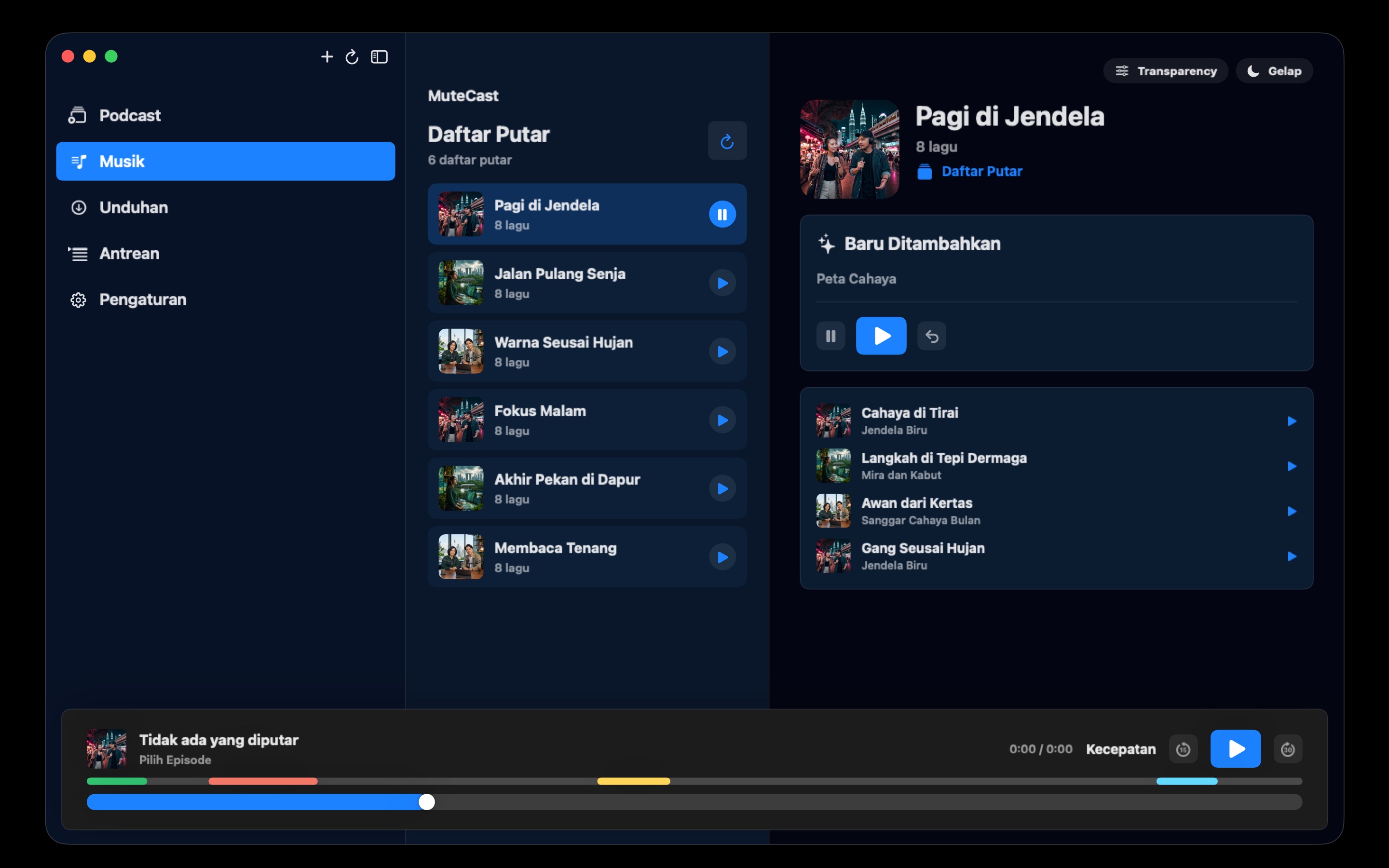Image resolution: width=1389 pixels, height=868 pixels.
Task: Play the Membaca Tenang playlist
Action: [722, 557]
